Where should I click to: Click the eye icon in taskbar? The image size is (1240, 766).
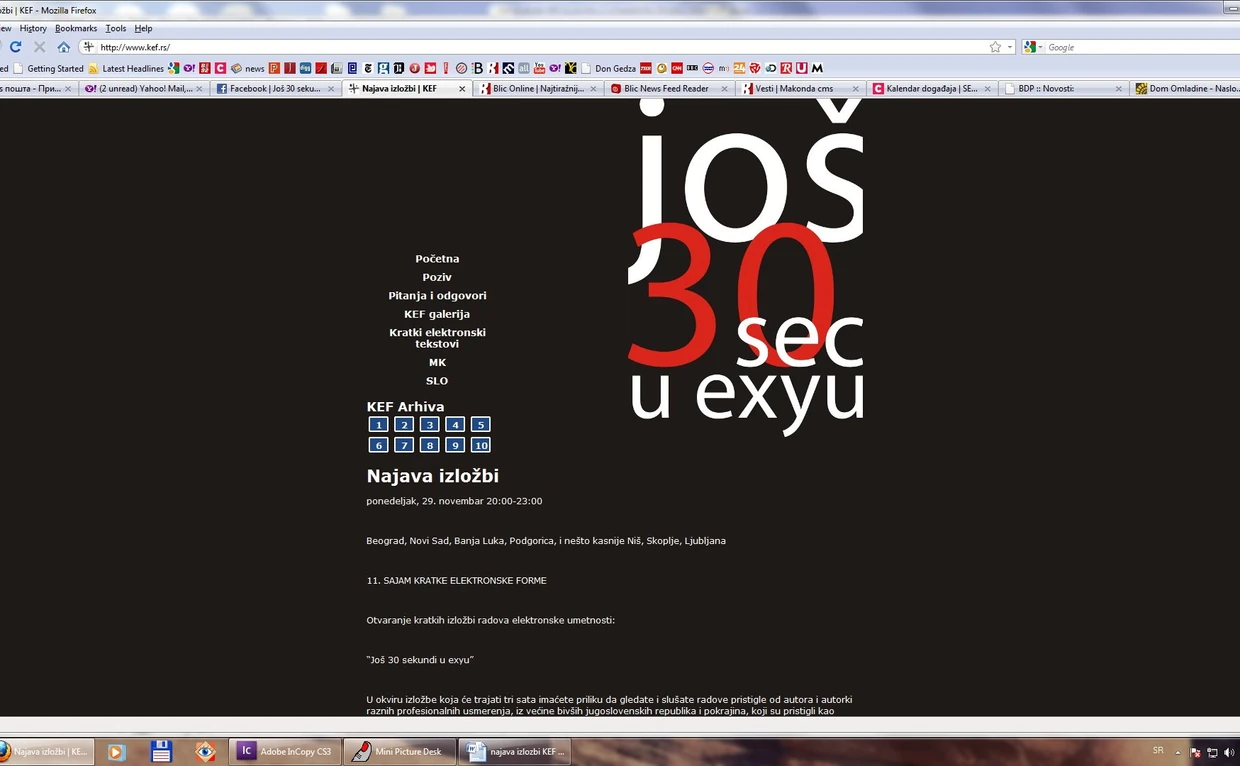click(x=205, y=751)
